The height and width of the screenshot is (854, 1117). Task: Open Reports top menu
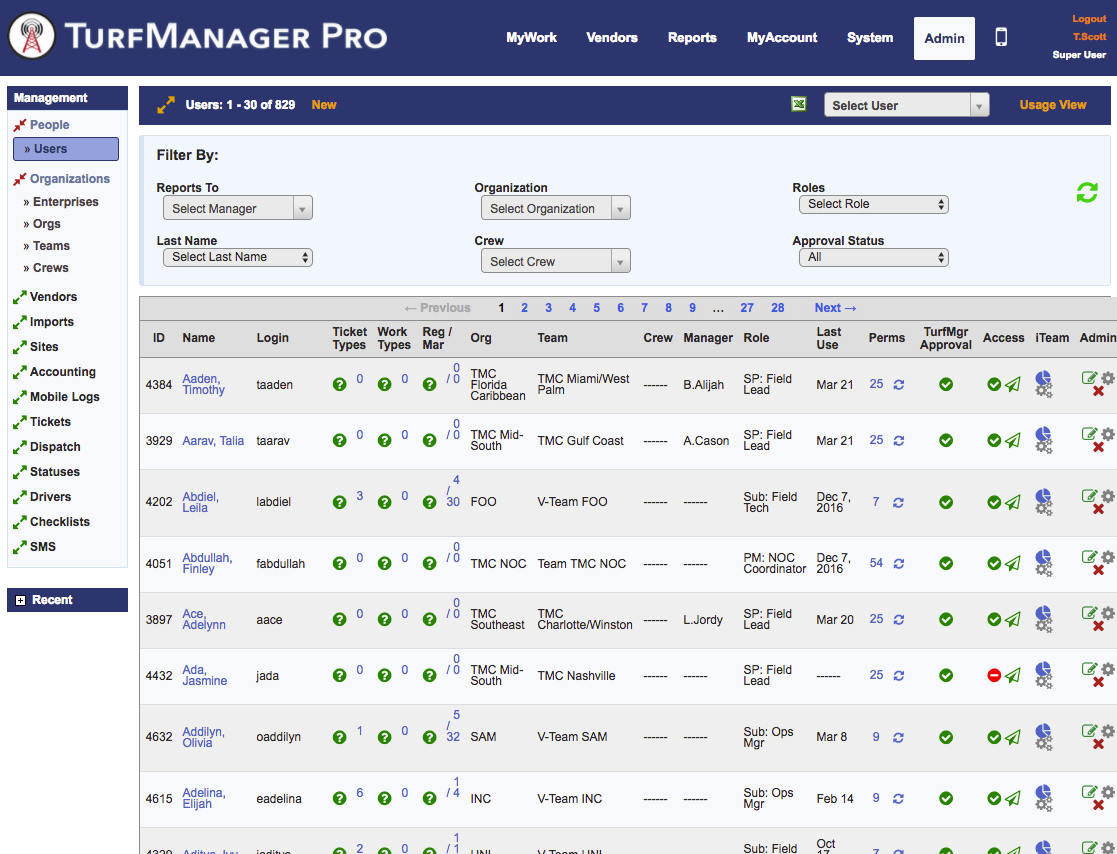pos(692,38)
